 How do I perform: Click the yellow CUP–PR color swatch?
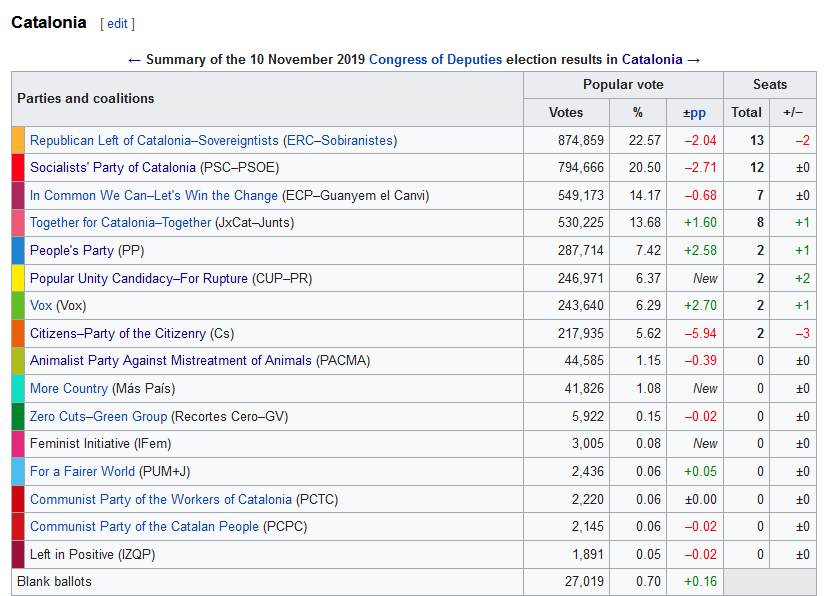click(18, 278)
